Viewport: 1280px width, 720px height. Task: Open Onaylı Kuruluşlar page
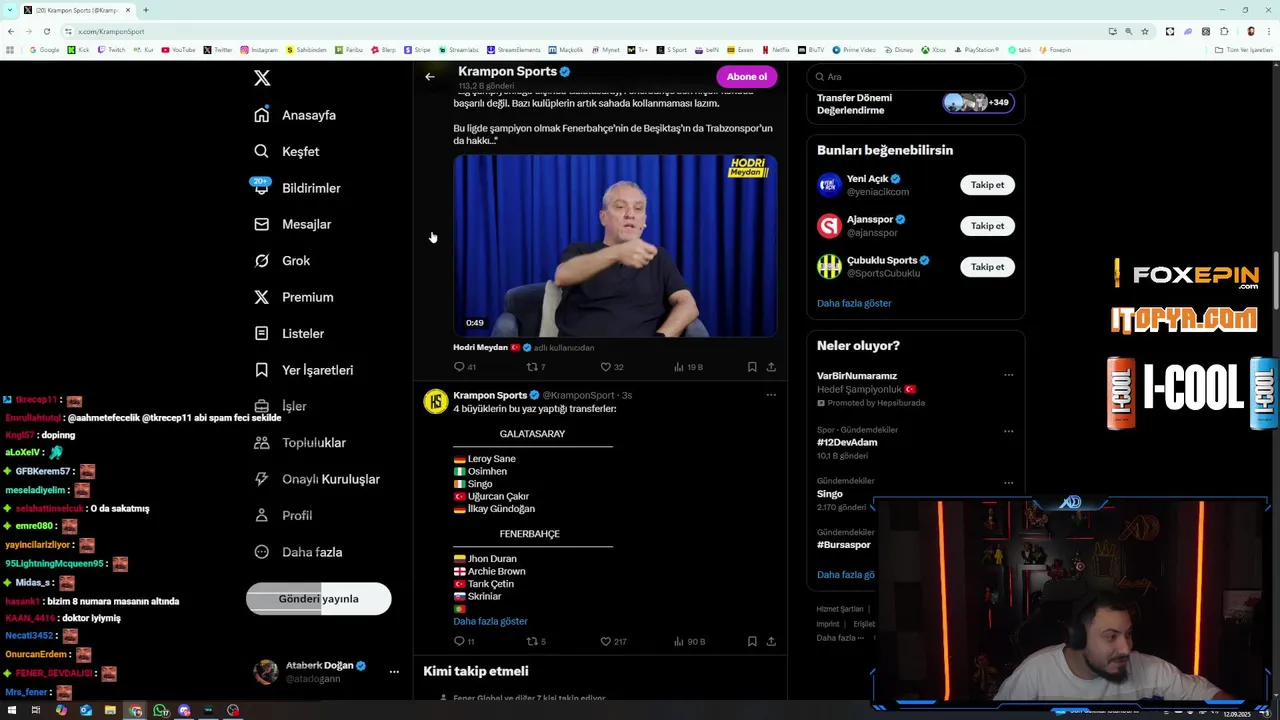tap(316, 479)
